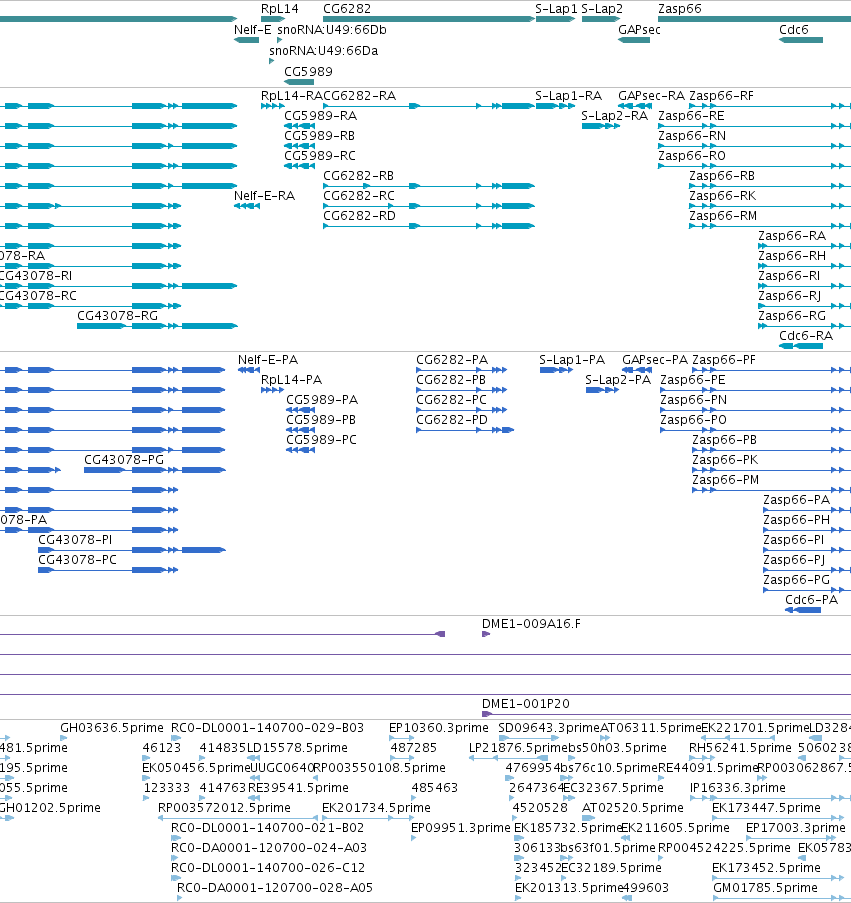Open the Nelf-E-RA transcript label
Screen dimensions: 851x903
click(x=264, y=196)
